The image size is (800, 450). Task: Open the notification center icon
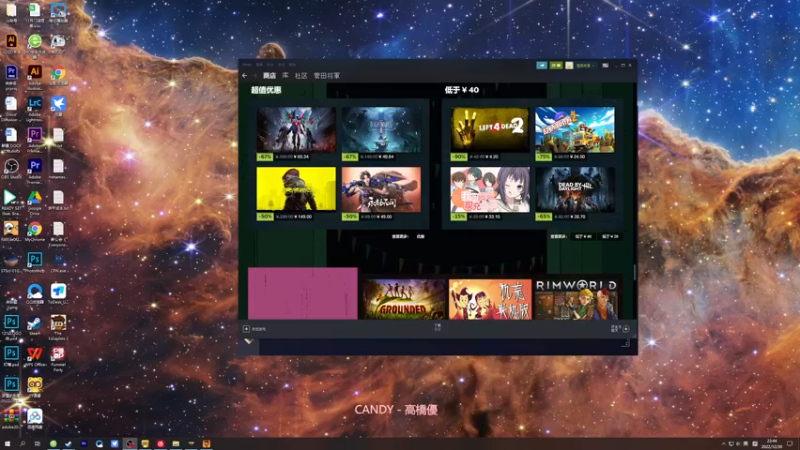[x=790, y=444]
